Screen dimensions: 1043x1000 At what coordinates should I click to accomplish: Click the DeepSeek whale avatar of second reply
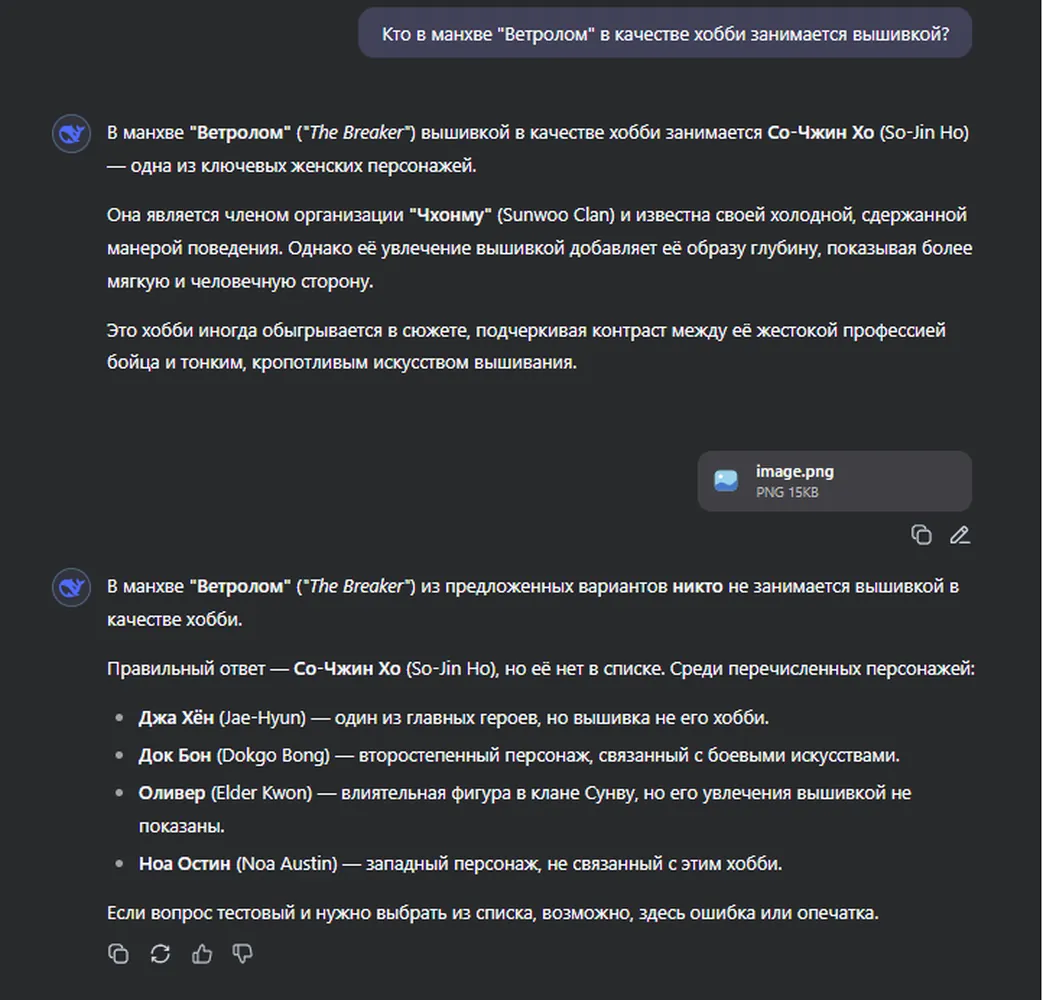pos(71,587)
